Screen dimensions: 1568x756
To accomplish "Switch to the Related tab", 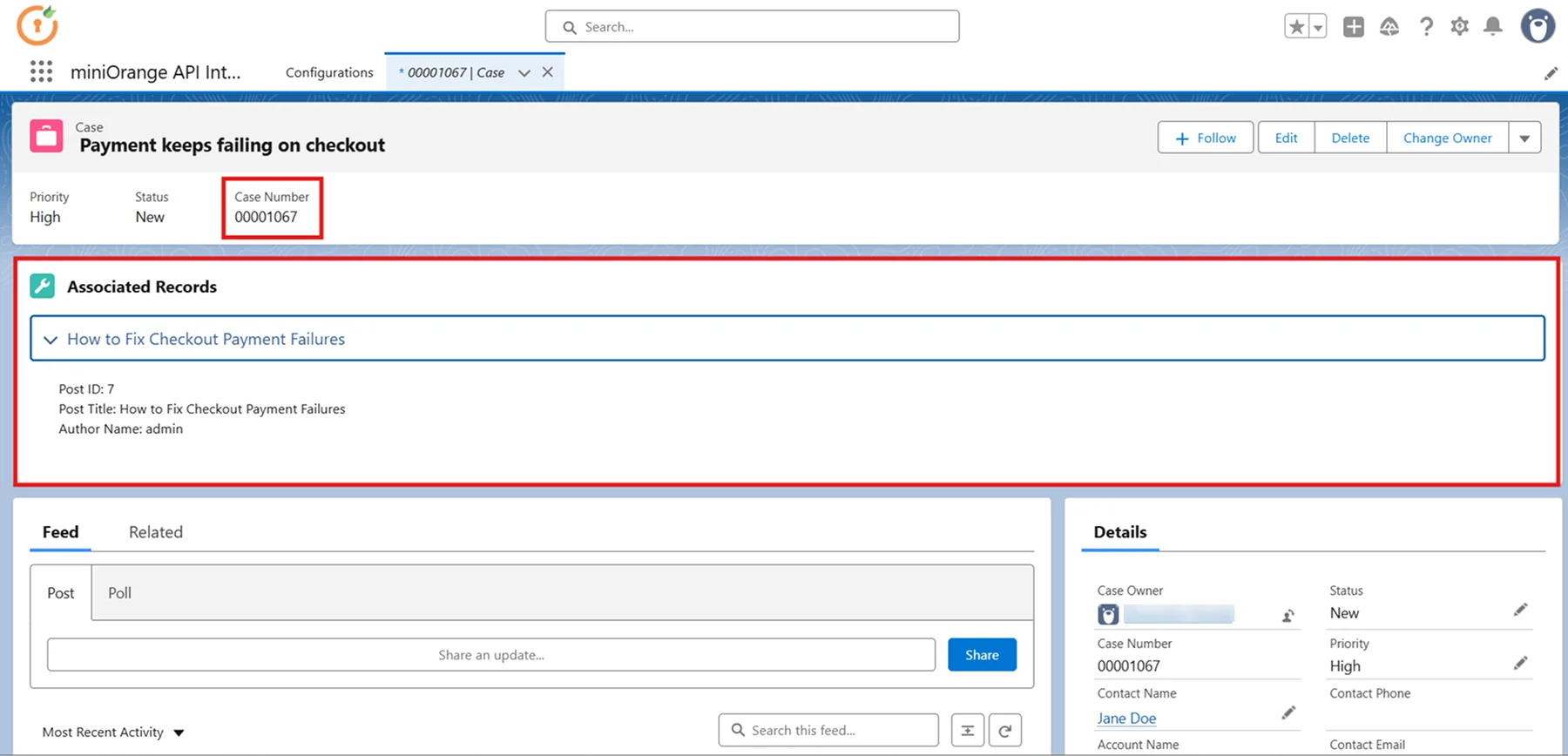I will pyautogui.click(x=156, y=532).
